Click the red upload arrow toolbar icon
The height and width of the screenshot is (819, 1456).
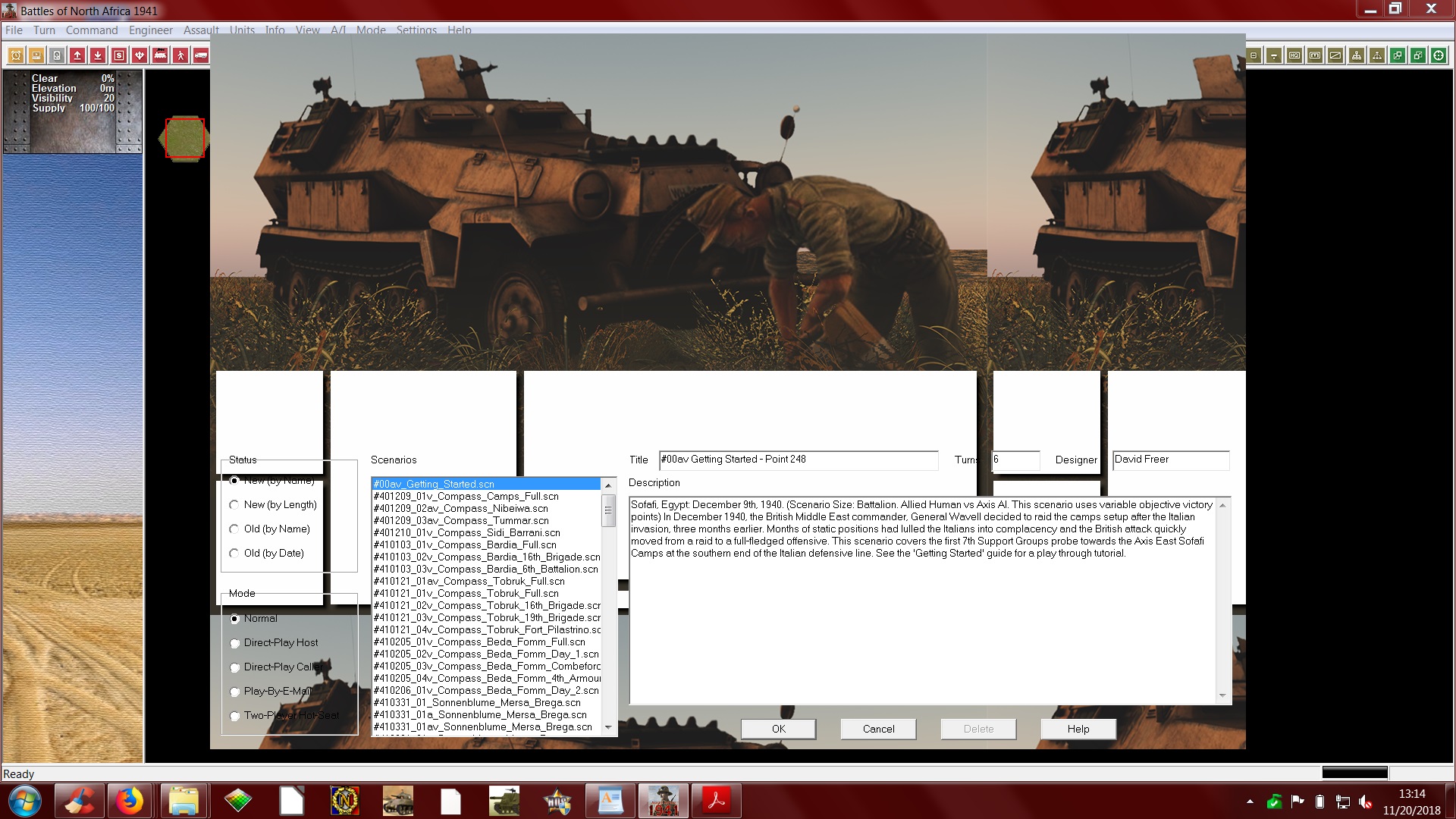(x=77, y=55)
